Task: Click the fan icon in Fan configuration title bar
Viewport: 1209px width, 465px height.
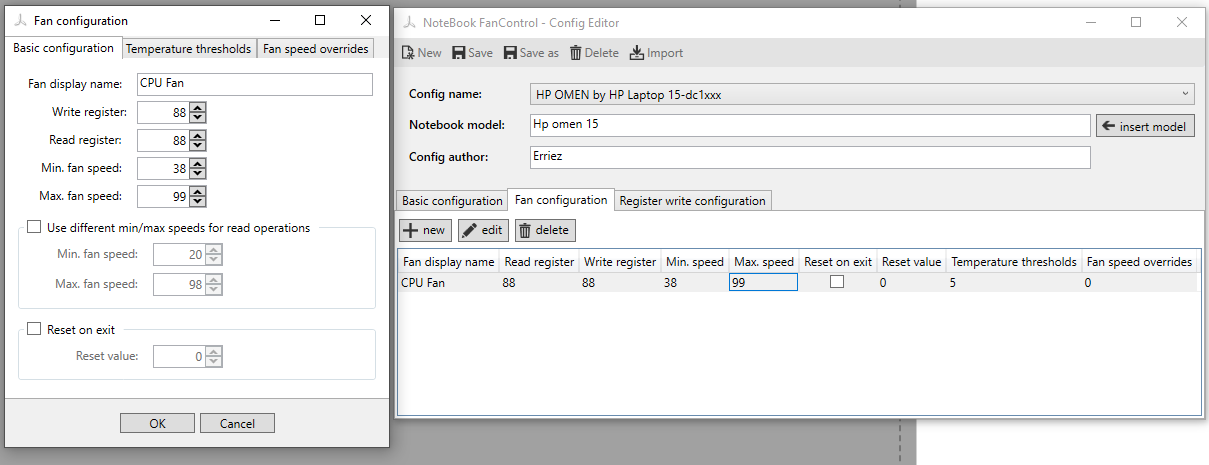Action: point(20,20)
